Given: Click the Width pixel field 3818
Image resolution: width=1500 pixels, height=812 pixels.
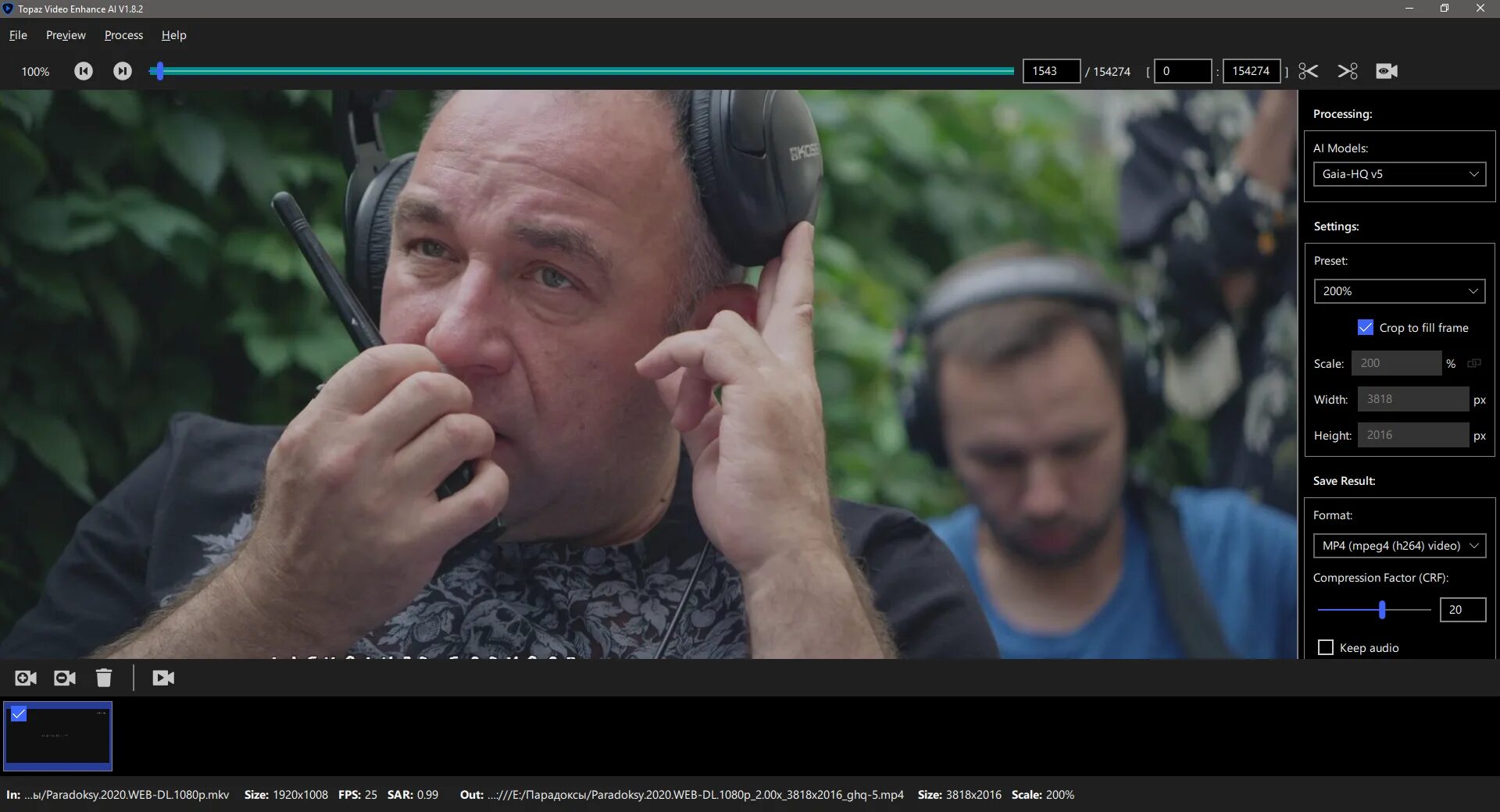Looking at the screenshot, I should pyautogui.click(x=1412, y=399).
